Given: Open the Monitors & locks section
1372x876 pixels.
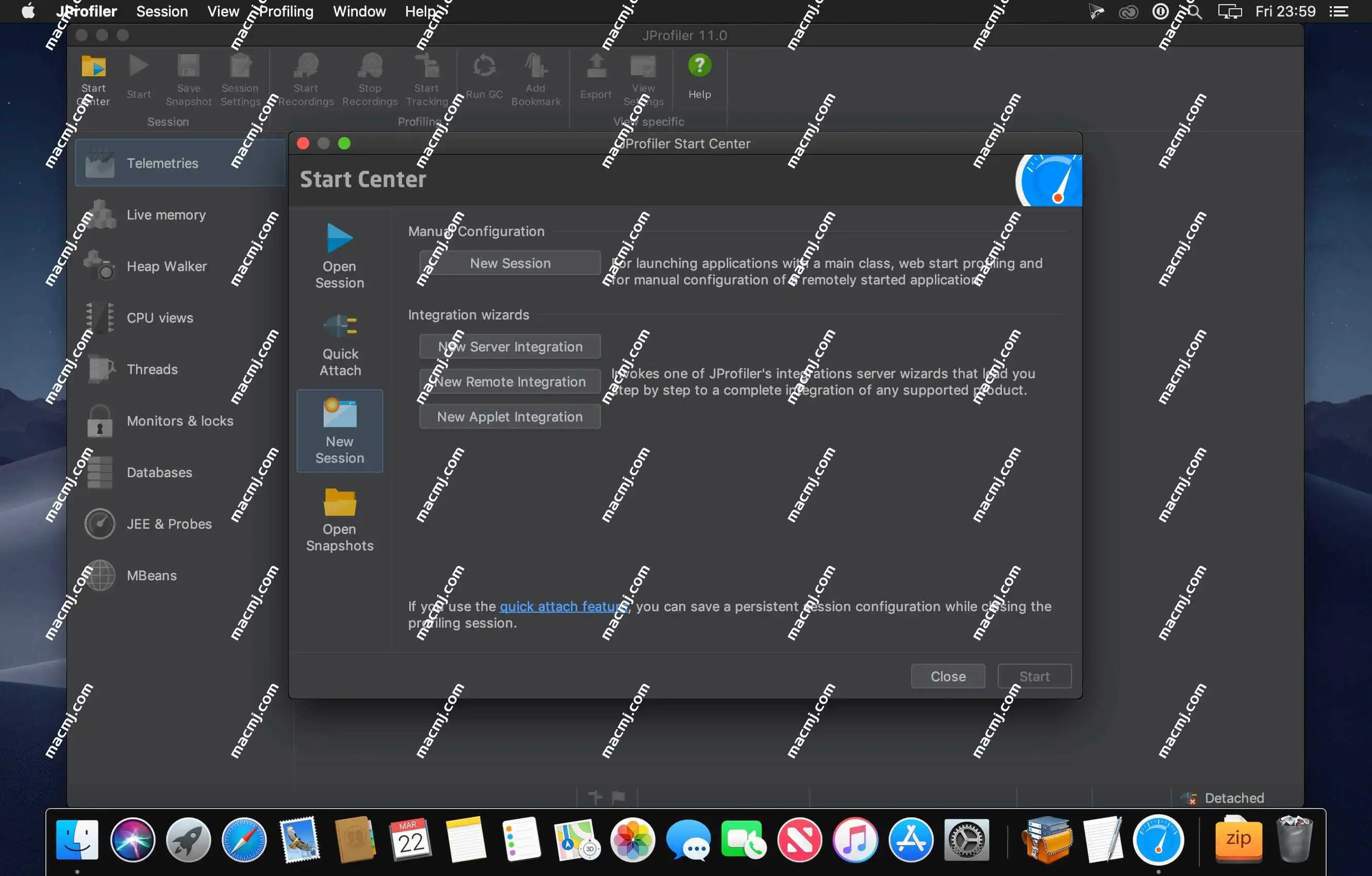Looking at the screenshot, I should 180,421.
